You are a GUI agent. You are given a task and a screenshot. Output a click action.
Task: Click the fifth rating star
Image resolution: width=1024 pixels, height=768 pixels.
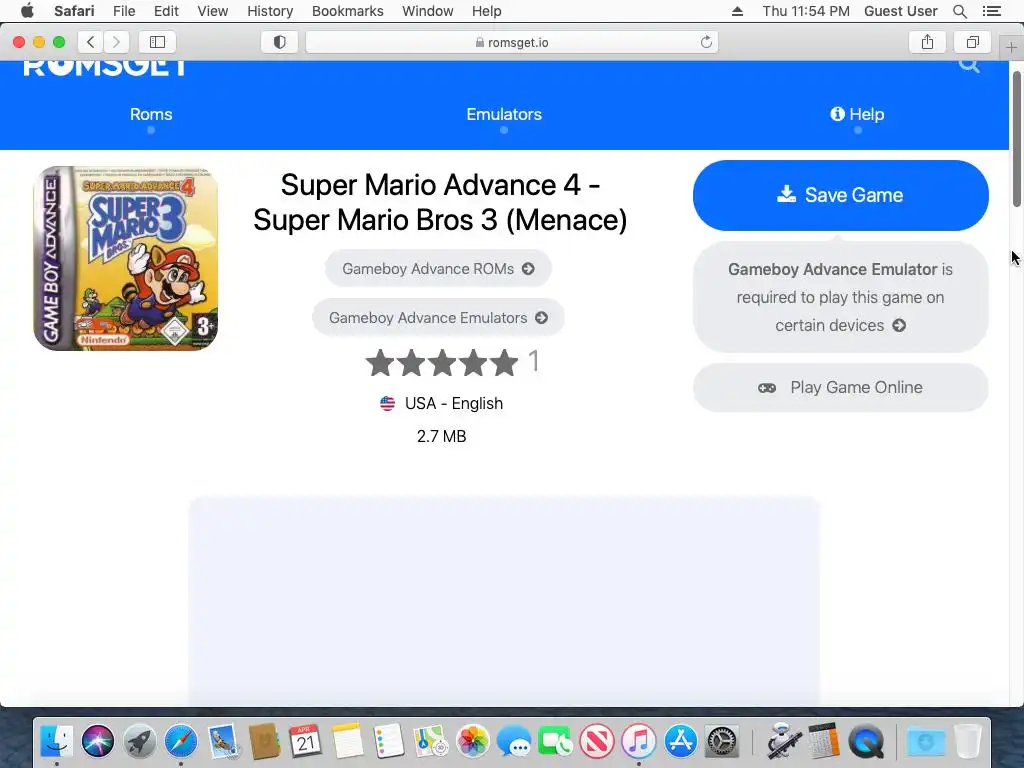click(x=504, y=363)
